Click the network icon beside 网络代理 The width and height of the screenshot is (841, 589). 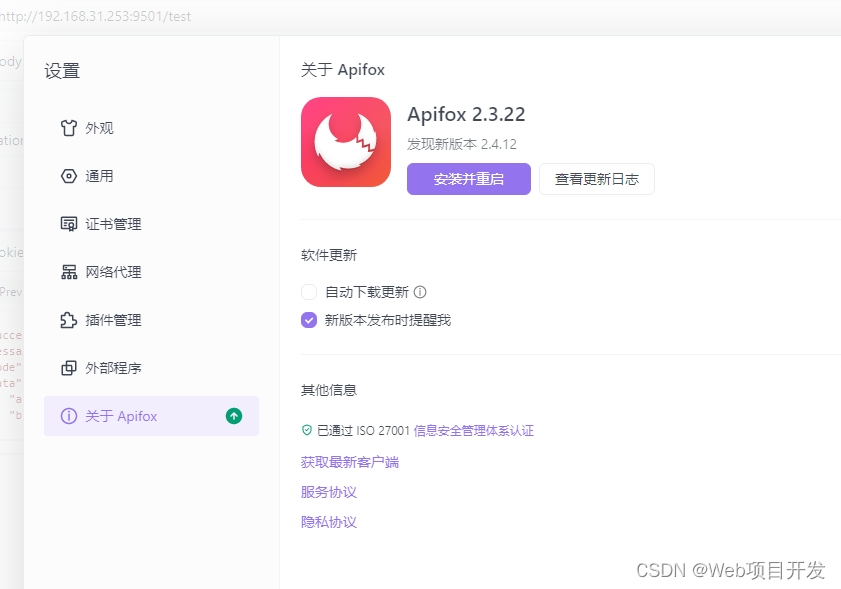(69, 272)
